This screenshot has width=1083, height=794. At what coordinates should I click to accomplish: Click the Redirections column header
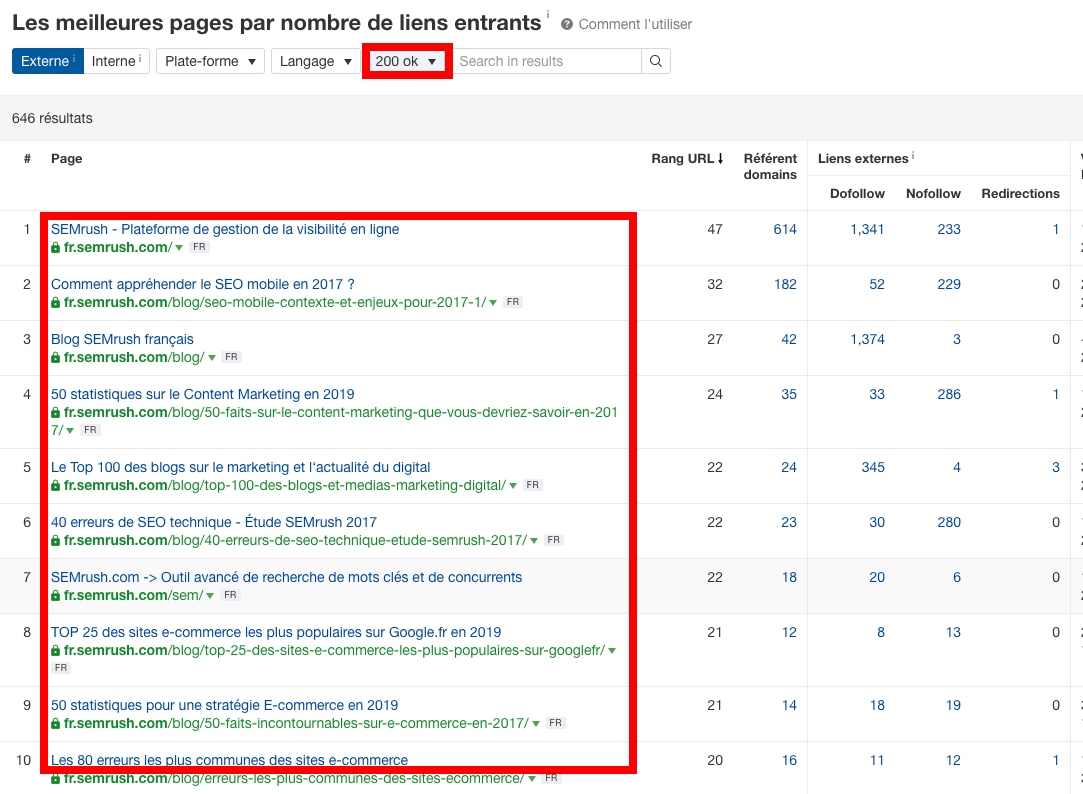tap(1020, 193)
